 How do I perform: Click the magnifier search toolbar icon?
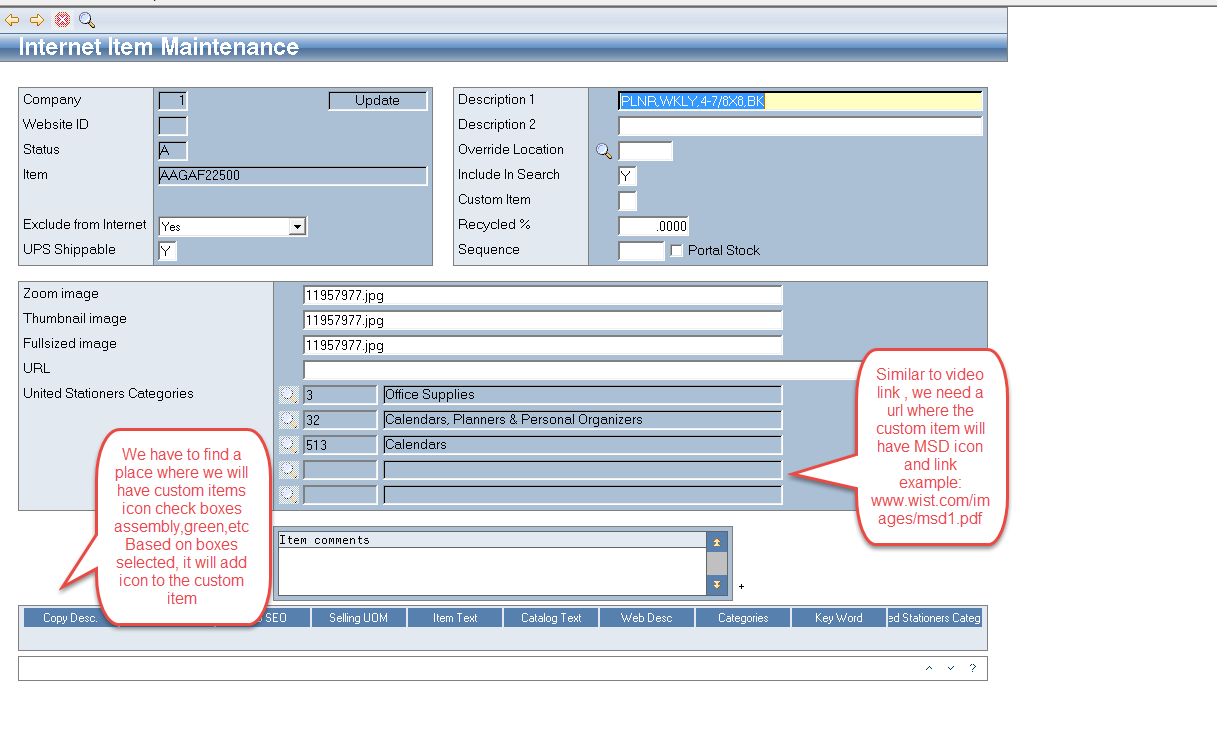pos(87,19)
